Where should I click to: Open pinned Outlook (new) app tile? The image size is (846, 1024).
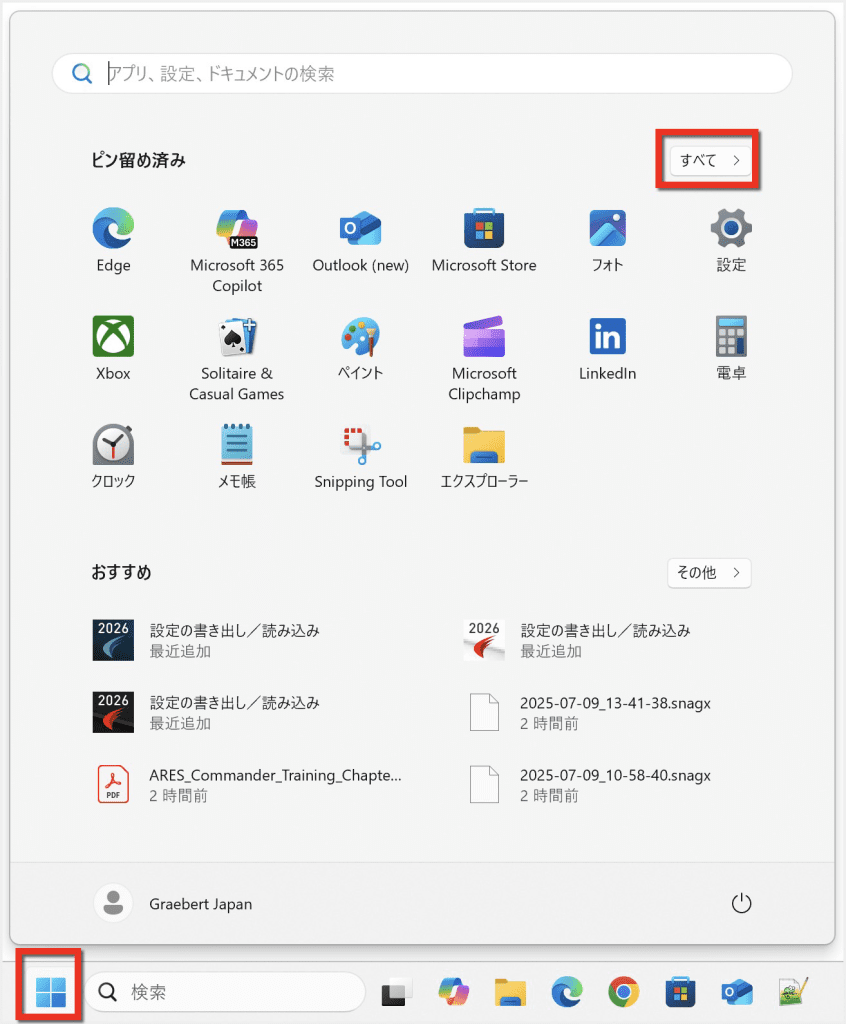(361, 240)
